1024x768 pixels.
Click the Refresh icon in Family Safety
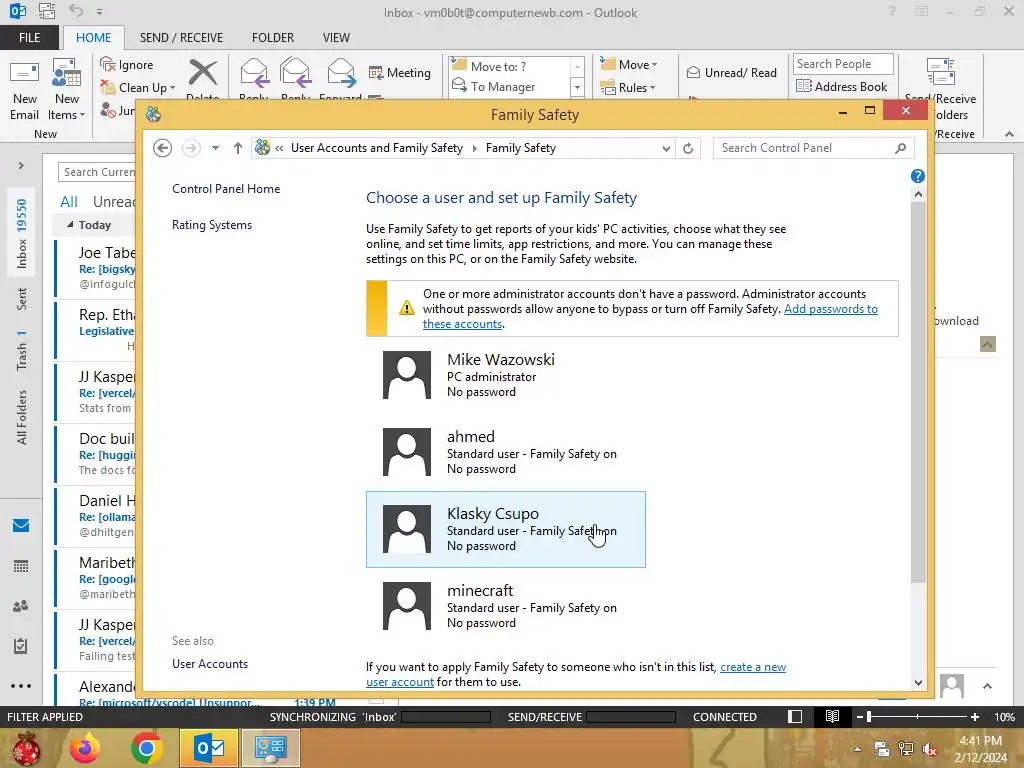688,148
